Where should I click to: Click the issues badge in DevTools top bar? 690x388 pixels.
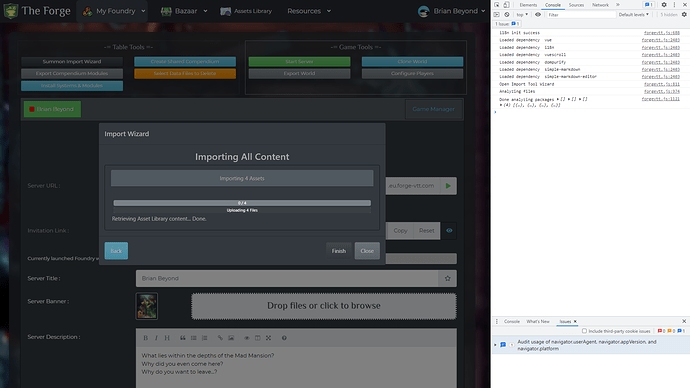coord(649,5)
